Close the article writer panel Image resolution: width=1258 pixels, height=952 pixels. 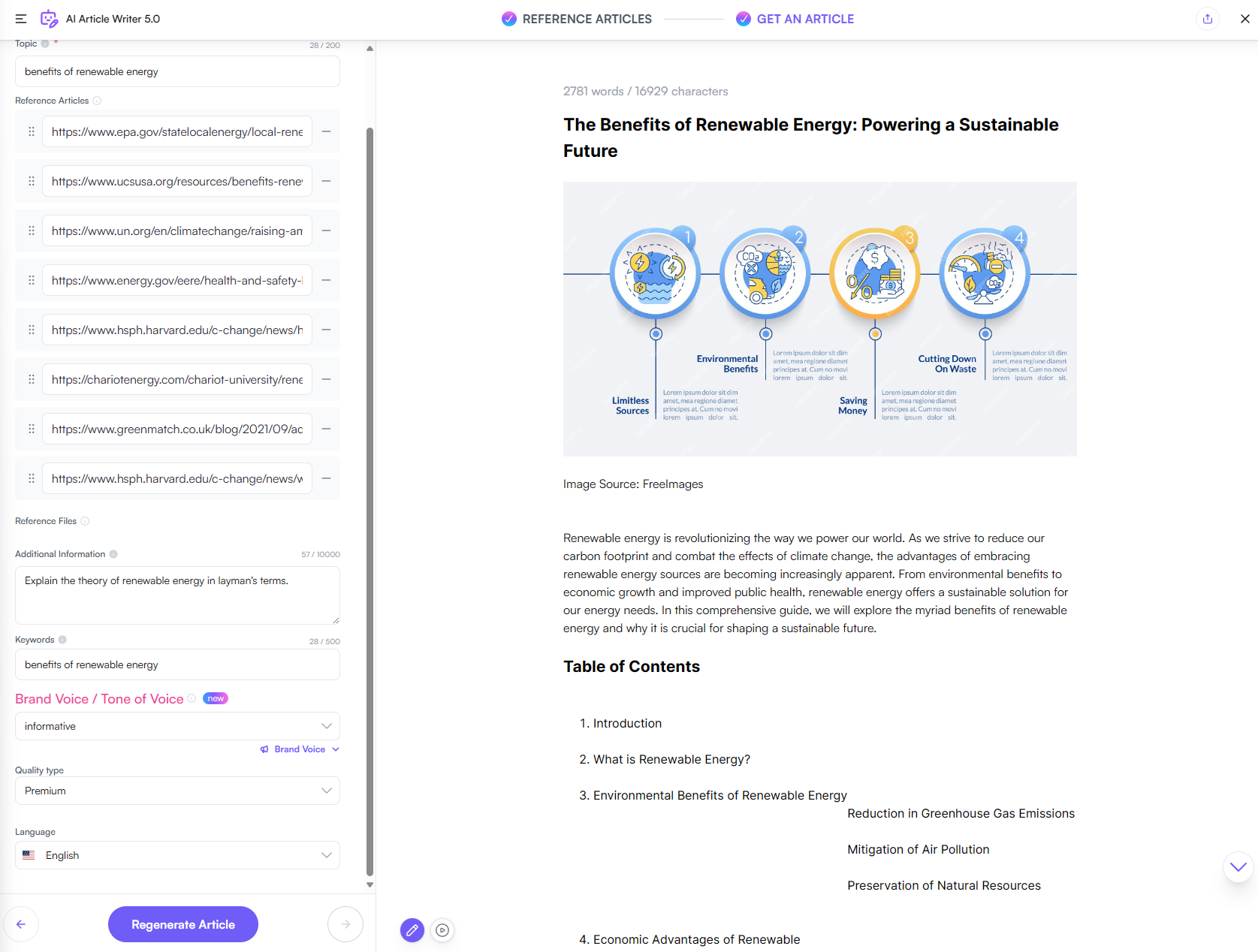point(1245,19)
